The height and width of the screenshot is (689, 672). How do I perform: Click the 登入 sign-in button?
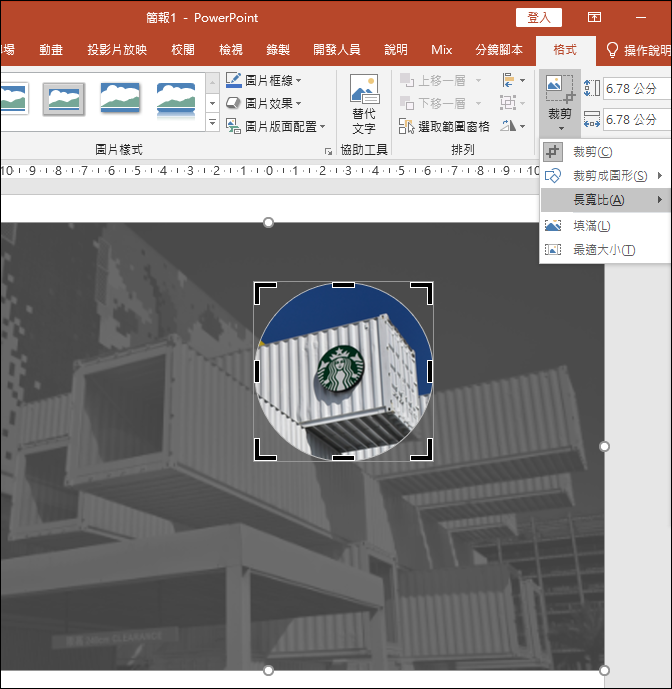(539, 18)
